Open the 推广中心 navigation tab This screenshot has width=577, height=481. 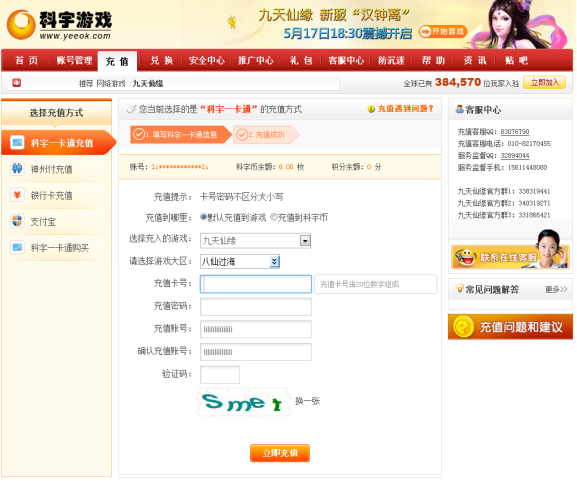point(255,60)
